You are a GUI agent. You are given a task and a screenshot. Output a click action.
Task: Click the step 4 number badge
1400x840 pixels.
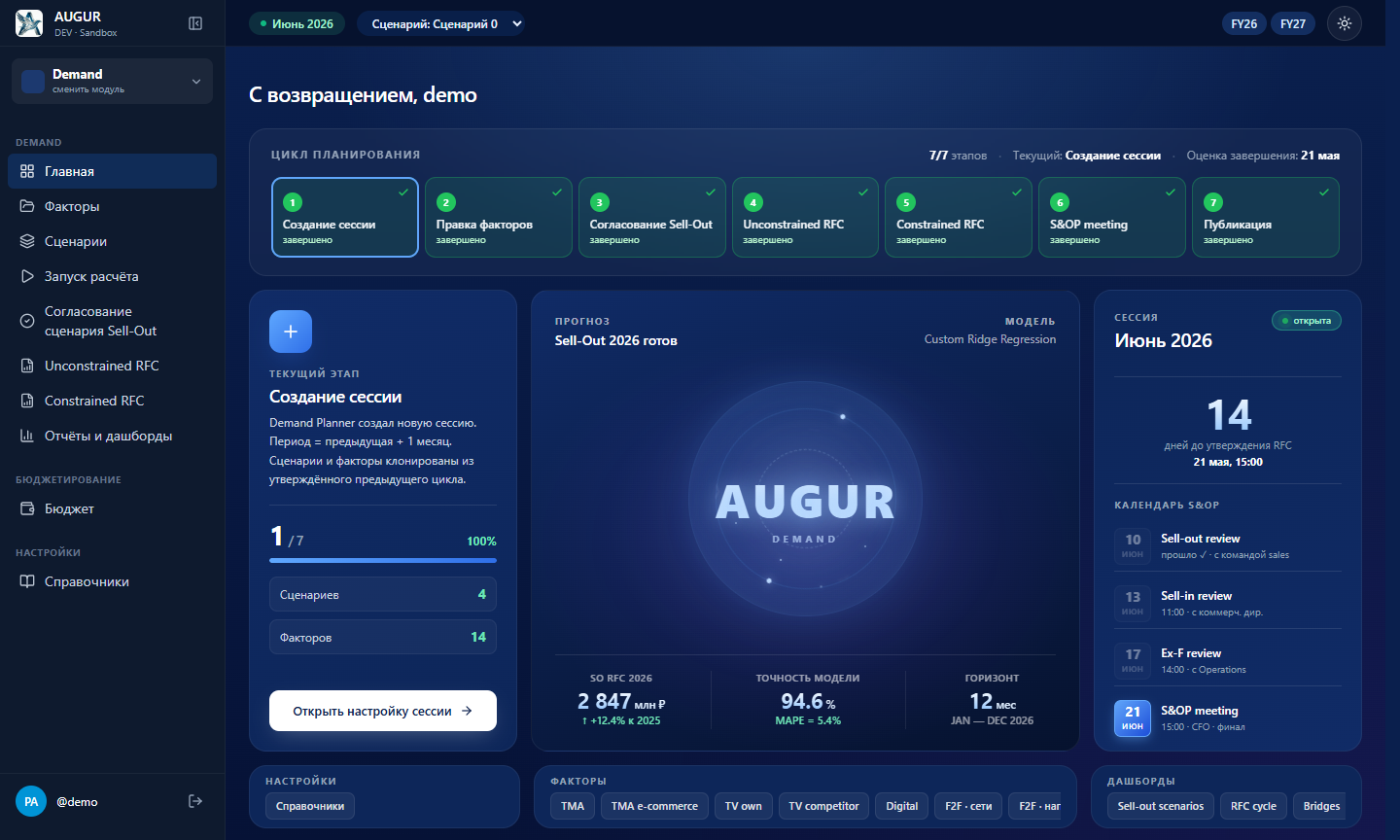pyautogui.click(x=753, y=202)
